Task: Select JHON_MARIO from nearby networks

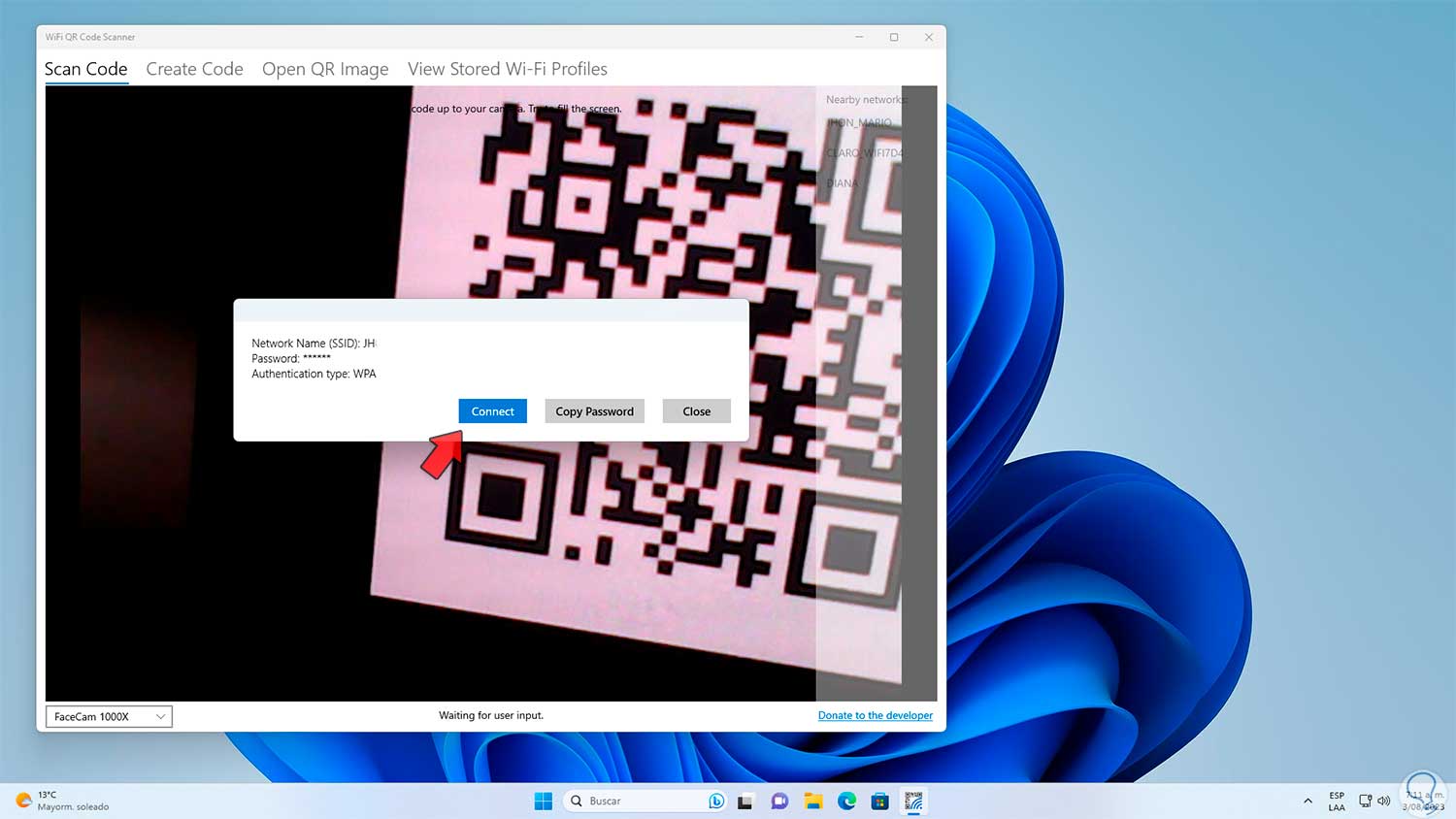Action: point(860,123)
